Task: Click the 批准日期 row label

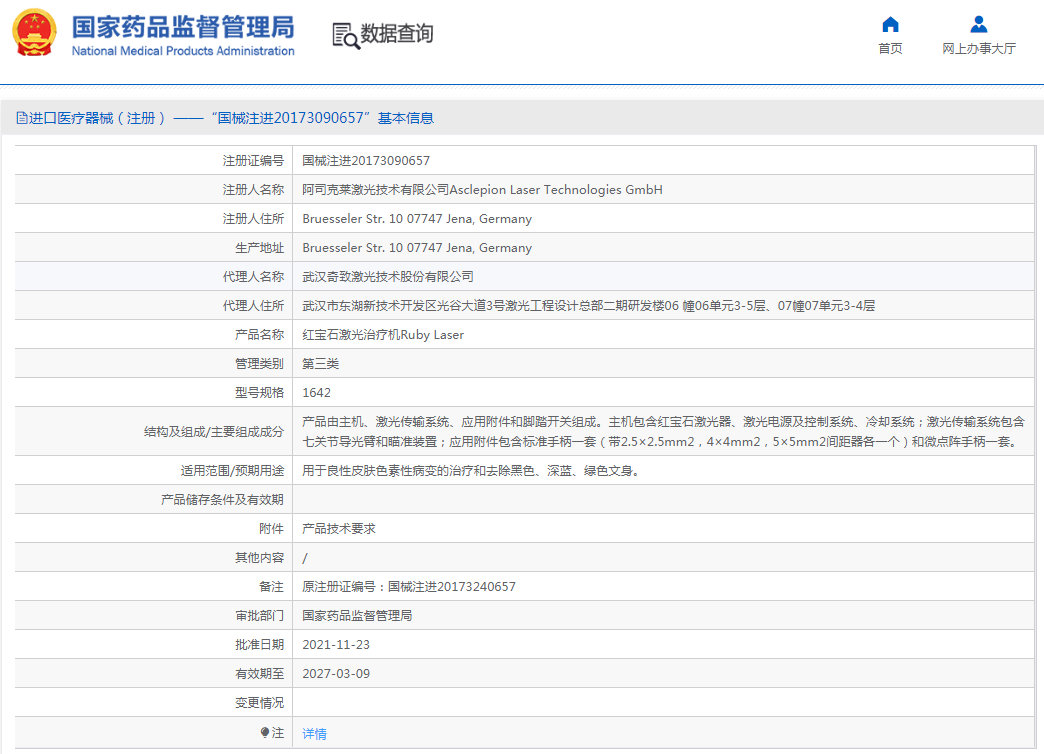Action: pyautogui.click(x=259, y=645)
